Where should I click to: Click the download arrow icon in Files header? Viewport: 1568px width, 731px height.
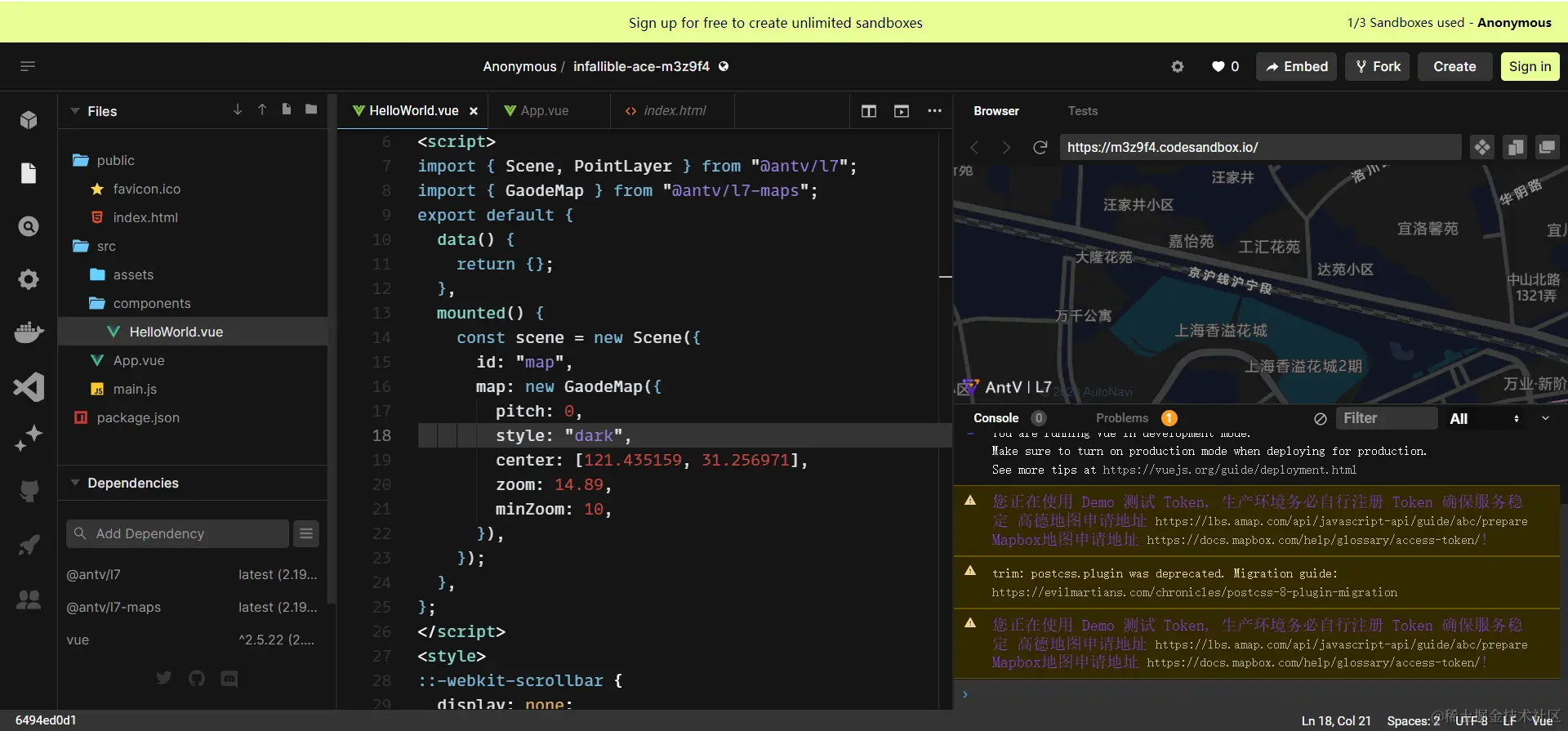pos(238,109)
